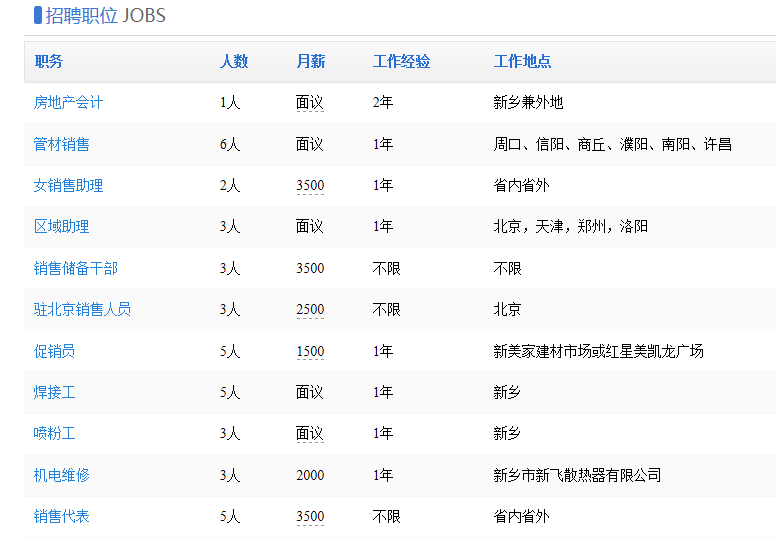Screen dimensions: 776x538
Task: Click the 人数 column header
Action: pos(234,61)
